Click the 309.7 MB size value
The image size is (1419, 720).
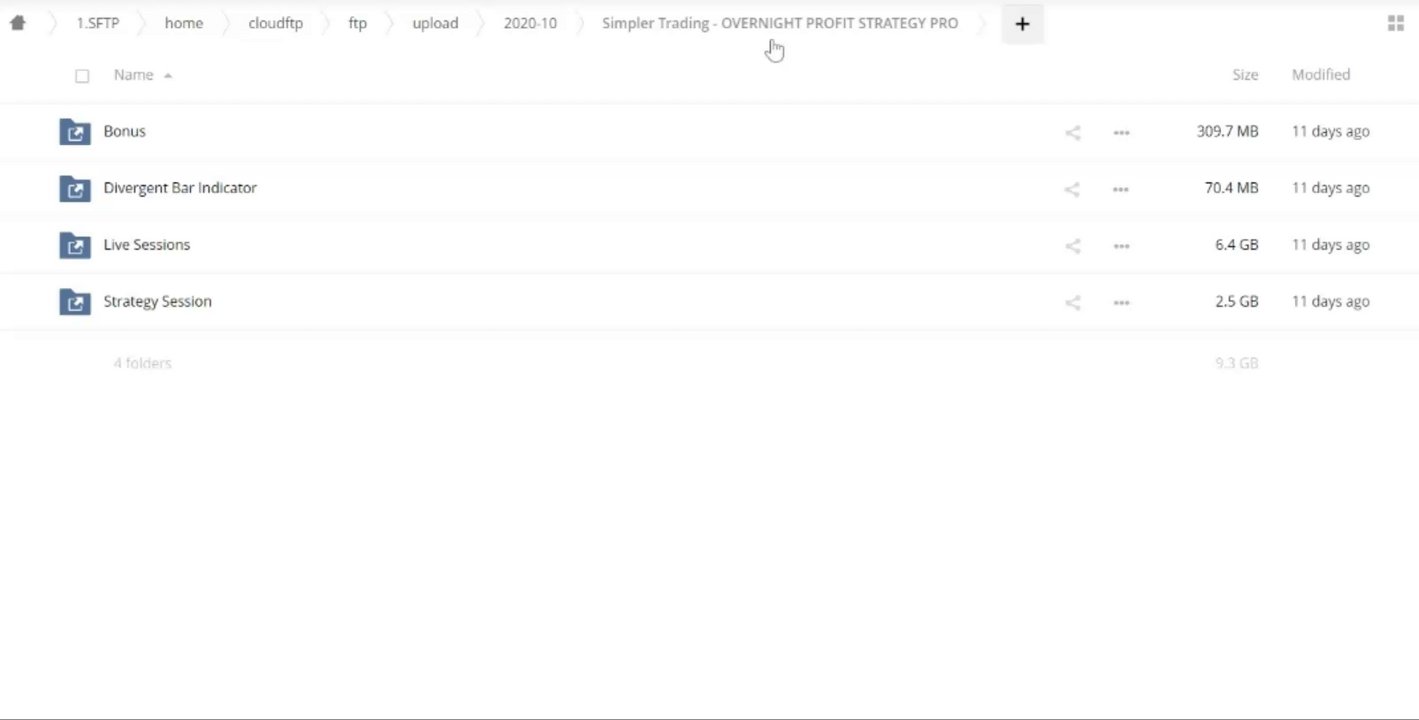1227,131
